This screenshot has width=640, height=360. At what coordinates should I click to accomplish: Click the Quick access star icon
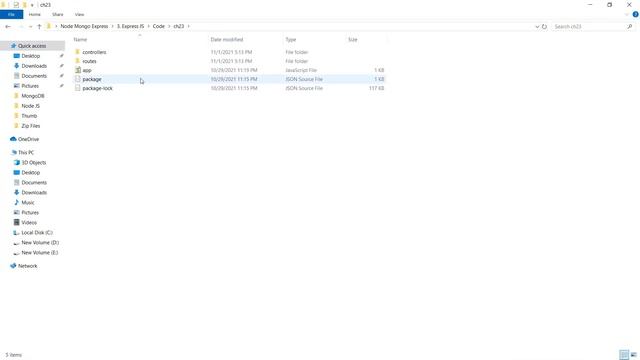click(x=13, y=46)
